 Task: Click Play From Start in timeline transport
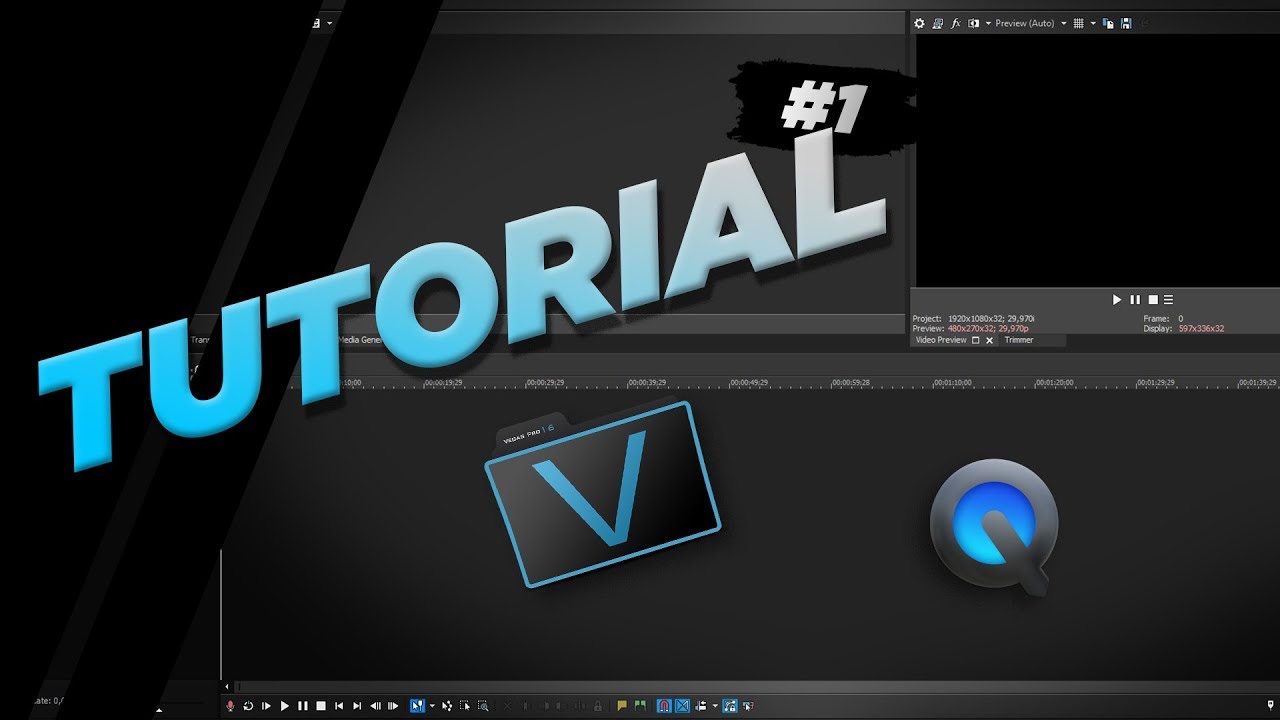coord(266,706)
